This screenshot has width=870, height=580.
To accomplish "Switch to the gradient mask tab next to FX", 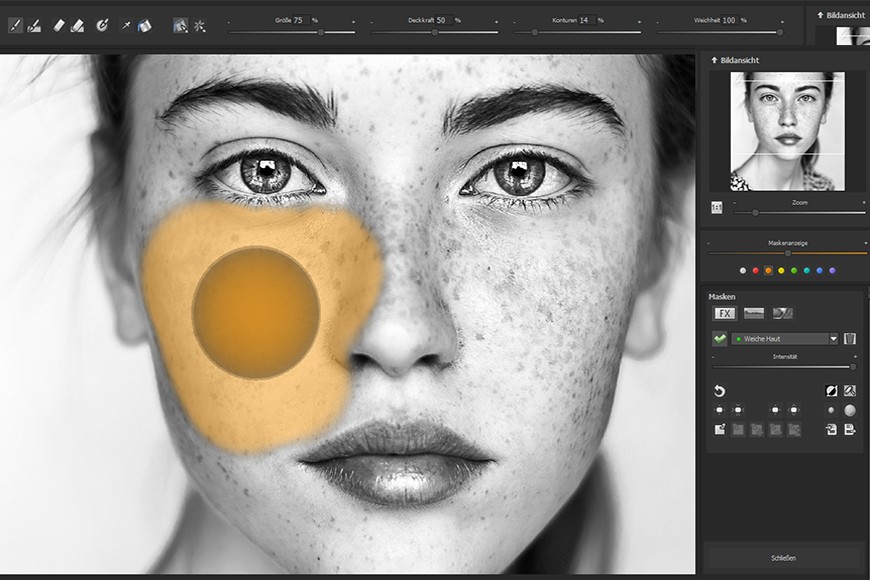I will (x=753, y=314).
